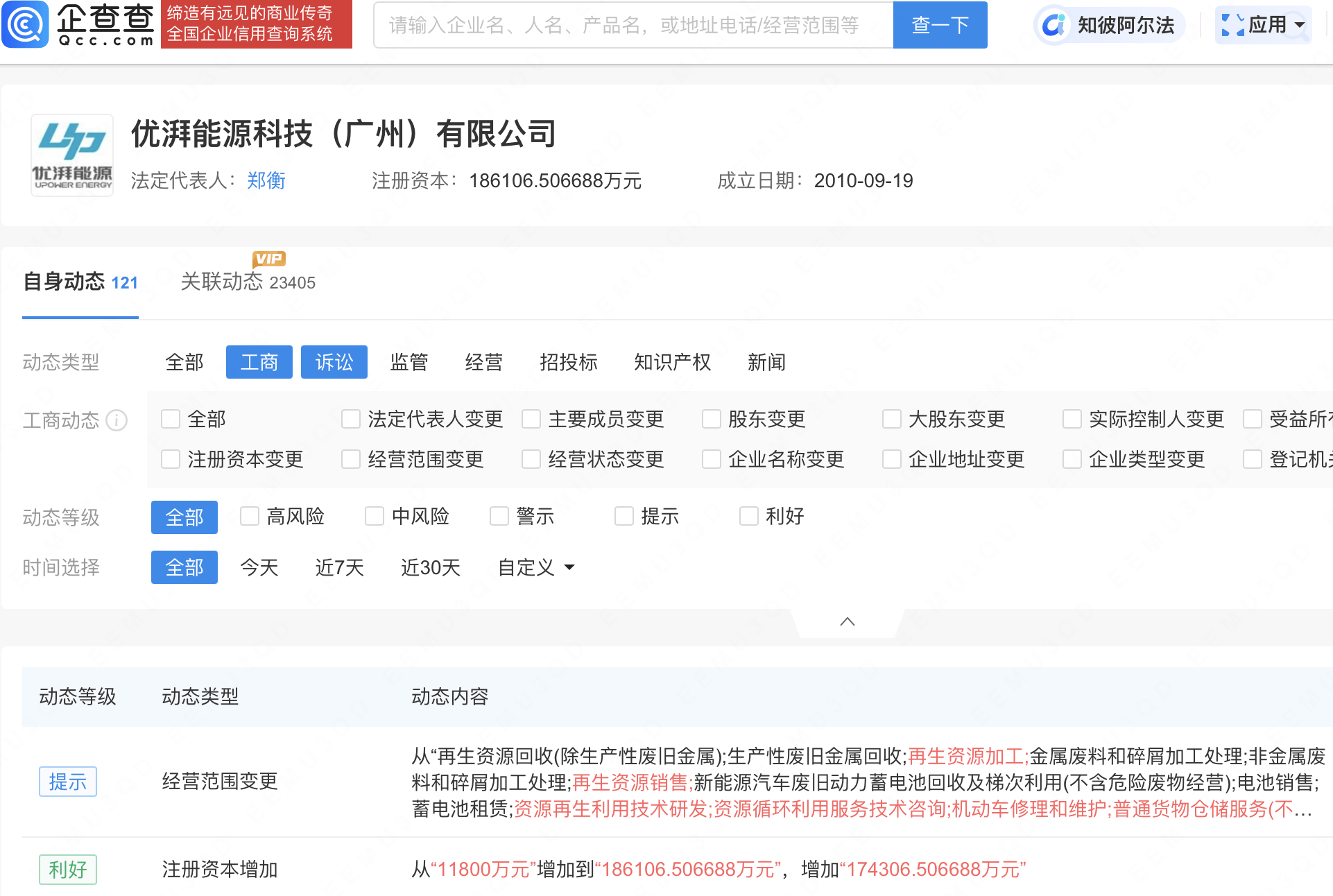1333x896 pixels.
Task: Select the 经营 dynamic type
Action: (x=484, y=362)
